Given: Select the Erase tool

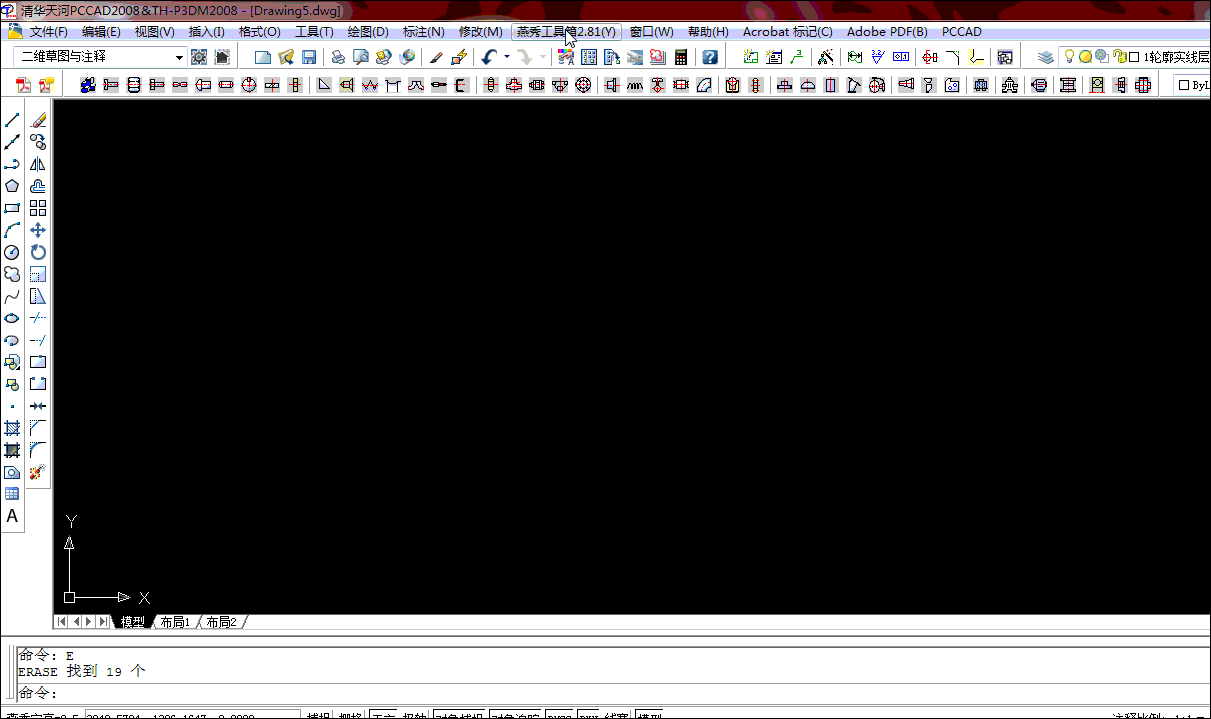Looking at the screenshot, I should click(38, 120).
